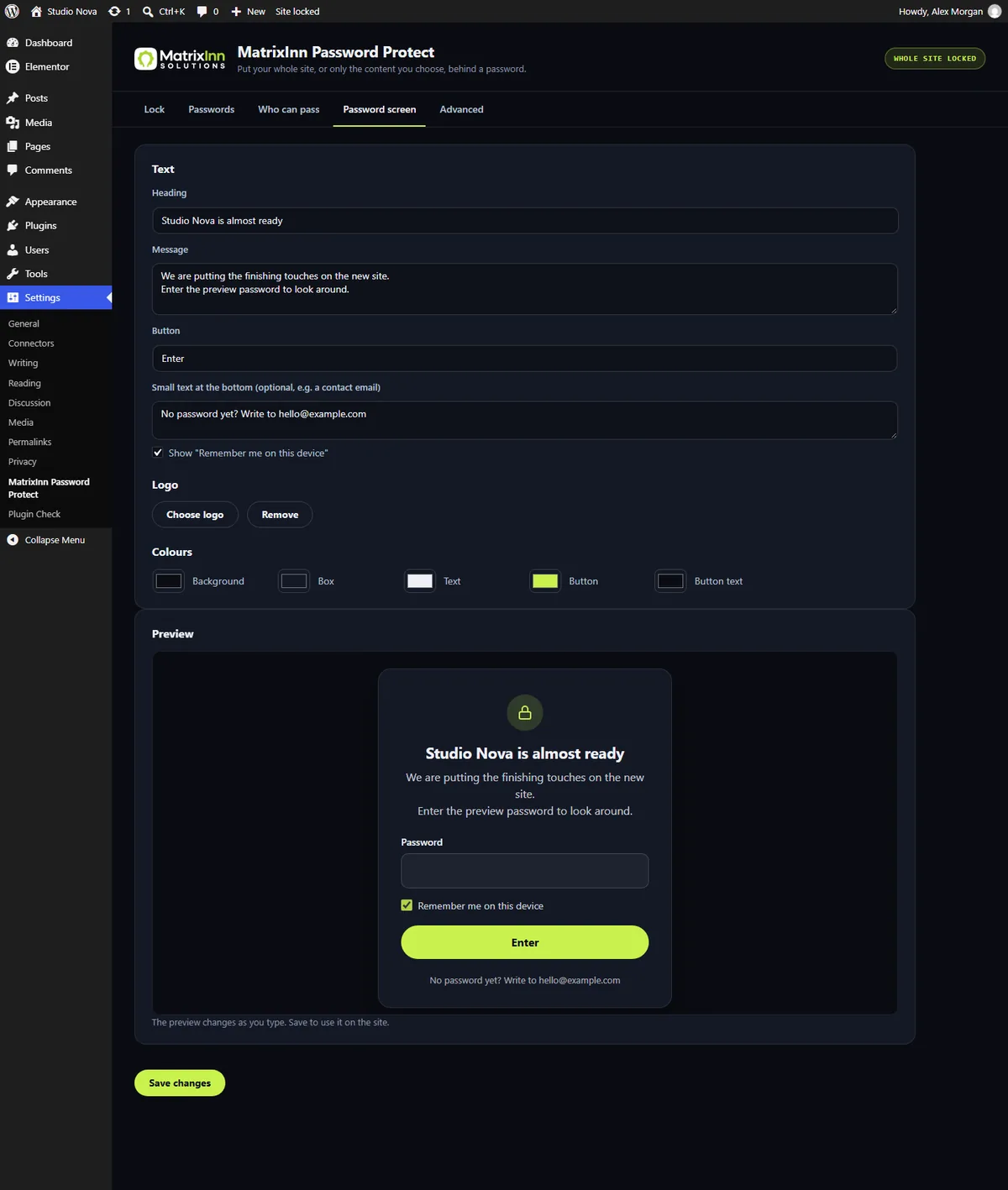1008x1190 pixels.
Task: Open the Box colour swatch
Action: click(x=294, y=581)
